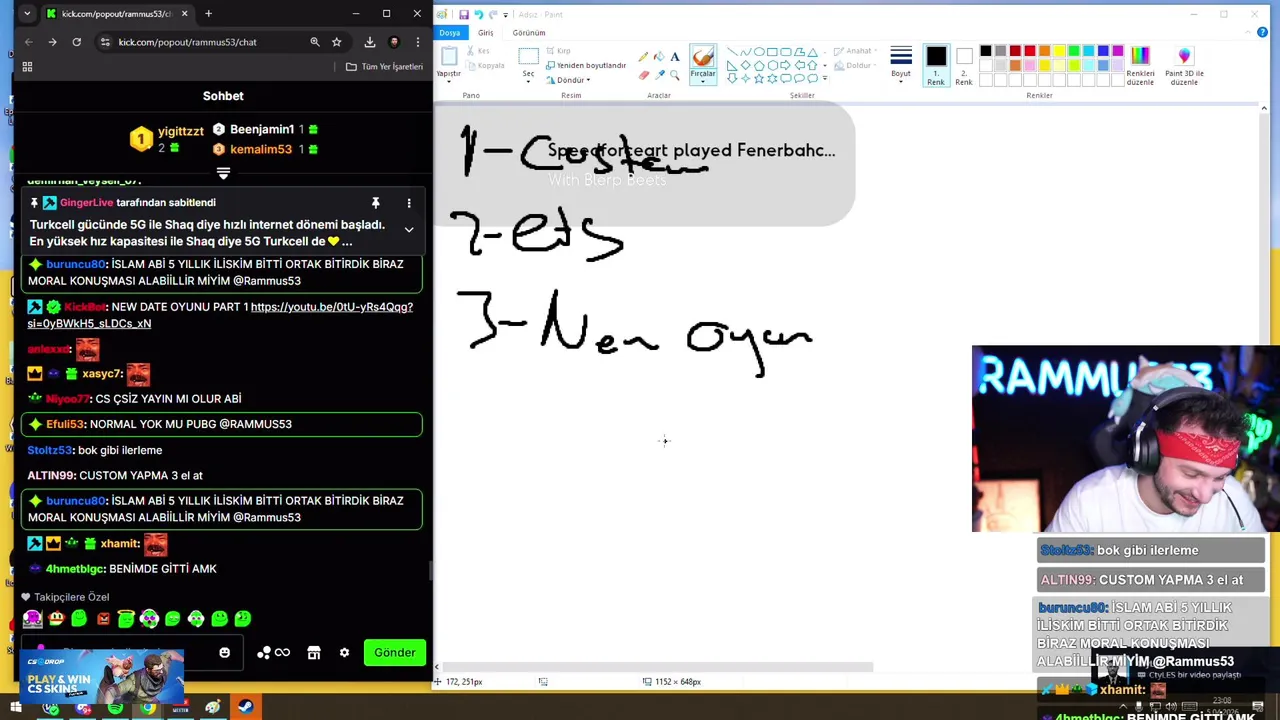Expand the shapes gallery more arrow
Screen dimensions: 1280x720
pos(823,78)
